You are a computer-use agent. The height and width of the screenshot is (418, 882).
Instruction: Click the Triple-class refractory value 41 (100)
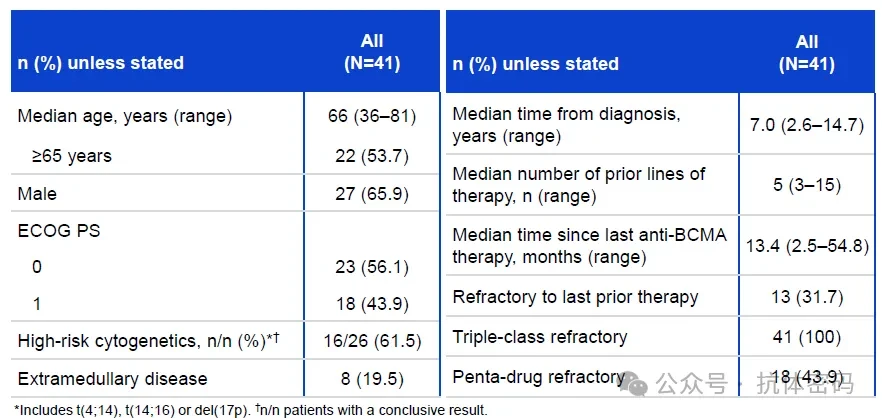[807, 337]
